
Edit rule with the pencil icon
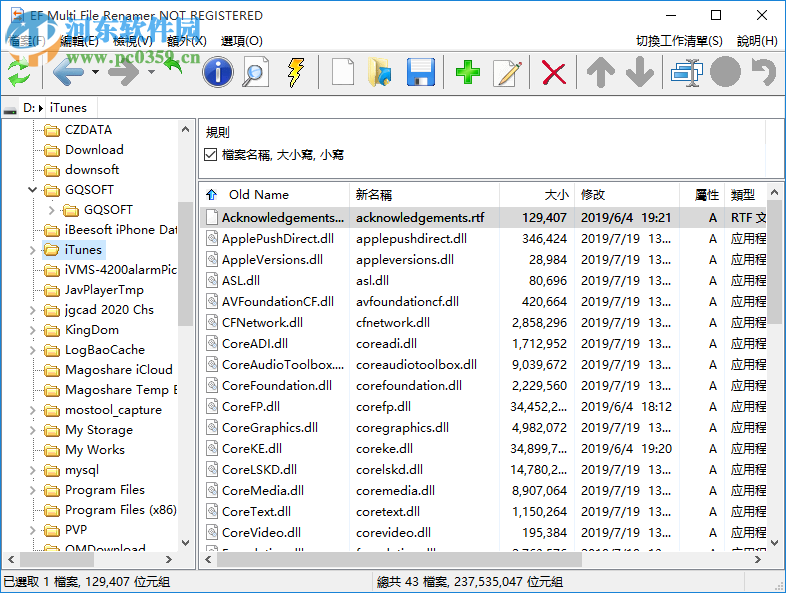tap(507, 73)
